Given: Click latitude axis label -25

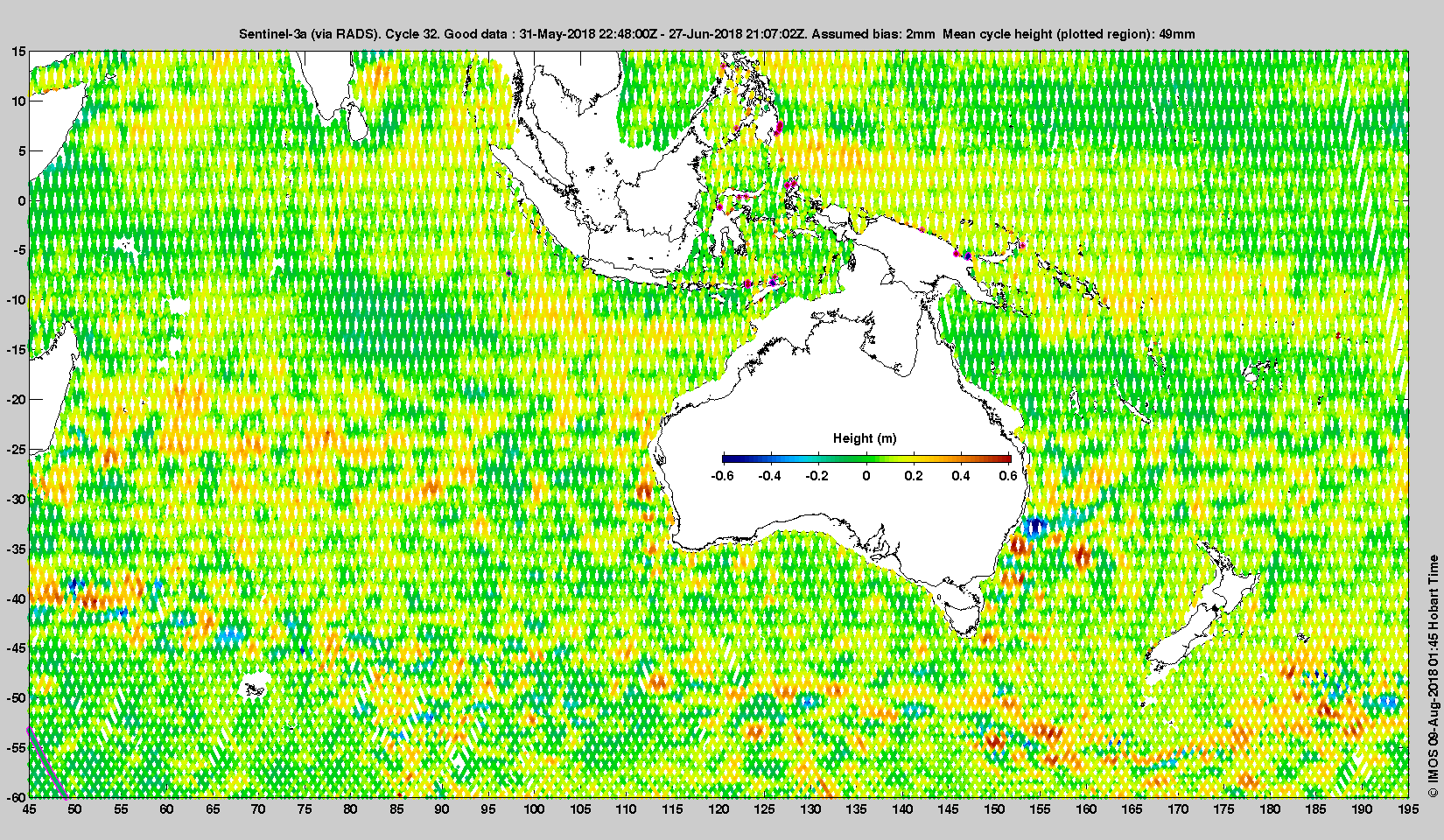Looking at the screenshot, I should pyautogui.click(x=17, y=450).
